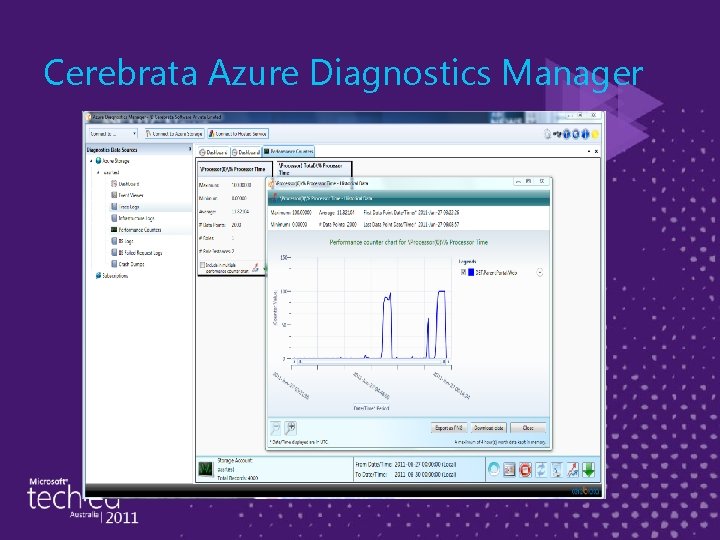Screen dimensions: 720x540
Task: Collapse the storage account node under Azure Storage
Action: point(98,172)
